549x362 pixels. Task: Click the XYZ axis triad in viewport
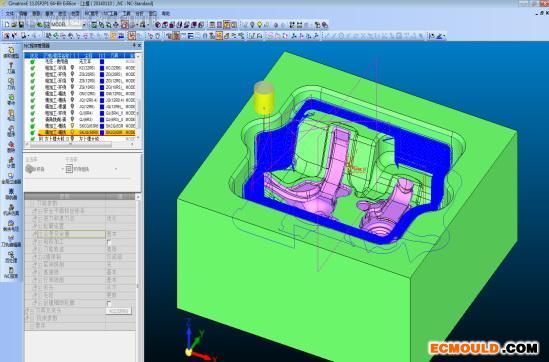point(199,340)
